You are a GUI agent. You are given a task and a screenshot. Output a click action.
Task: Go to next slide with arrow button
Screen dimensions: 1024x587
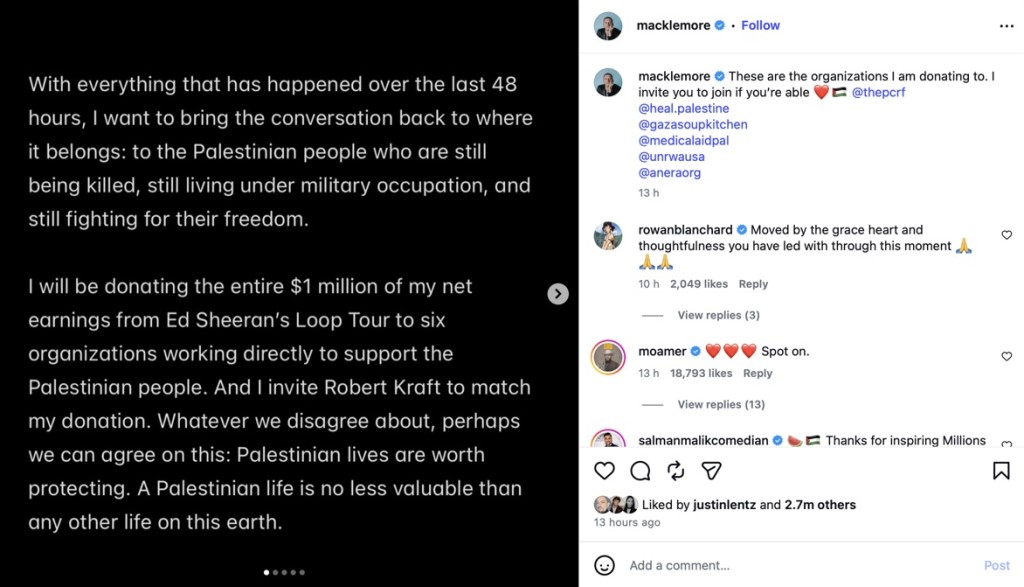558,294
